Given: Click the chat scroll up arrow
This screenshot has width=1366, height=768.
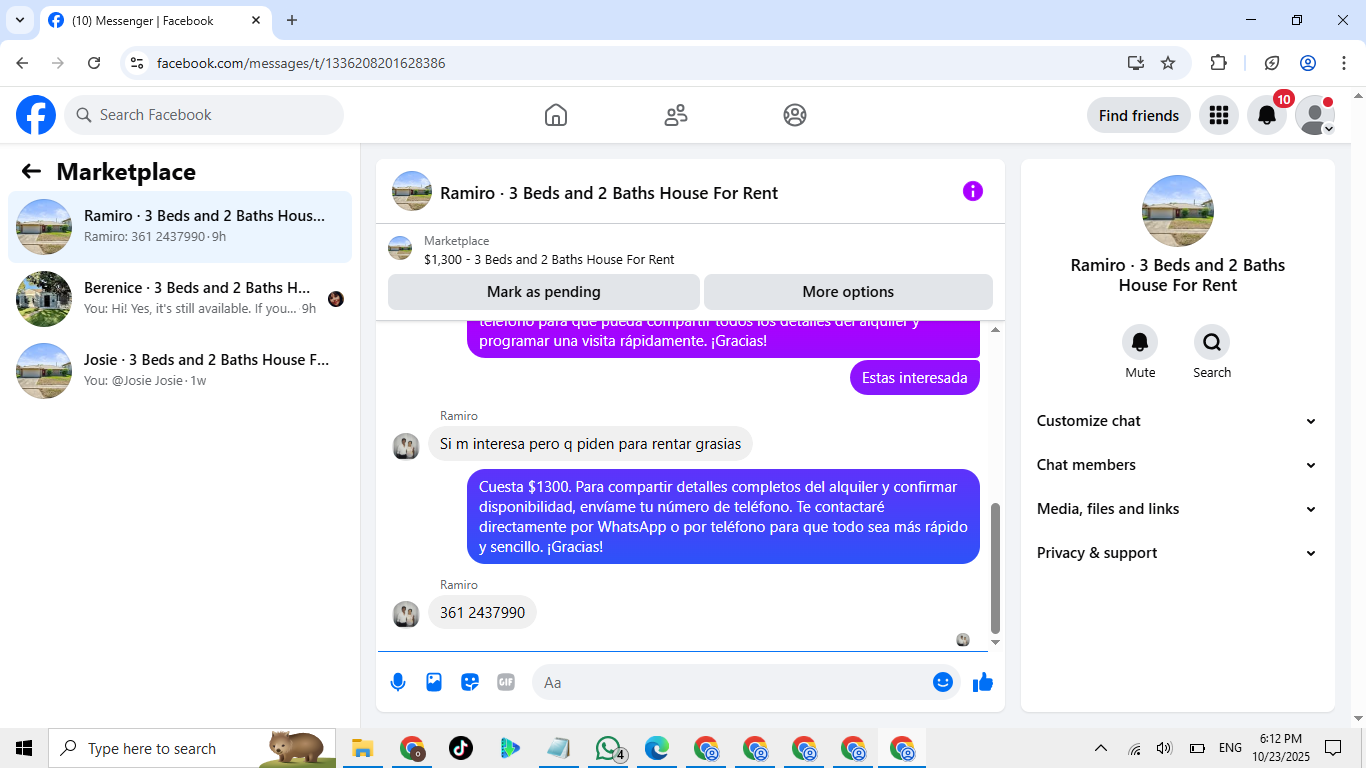Looking at the screenshot, I should tap(995, 329).
